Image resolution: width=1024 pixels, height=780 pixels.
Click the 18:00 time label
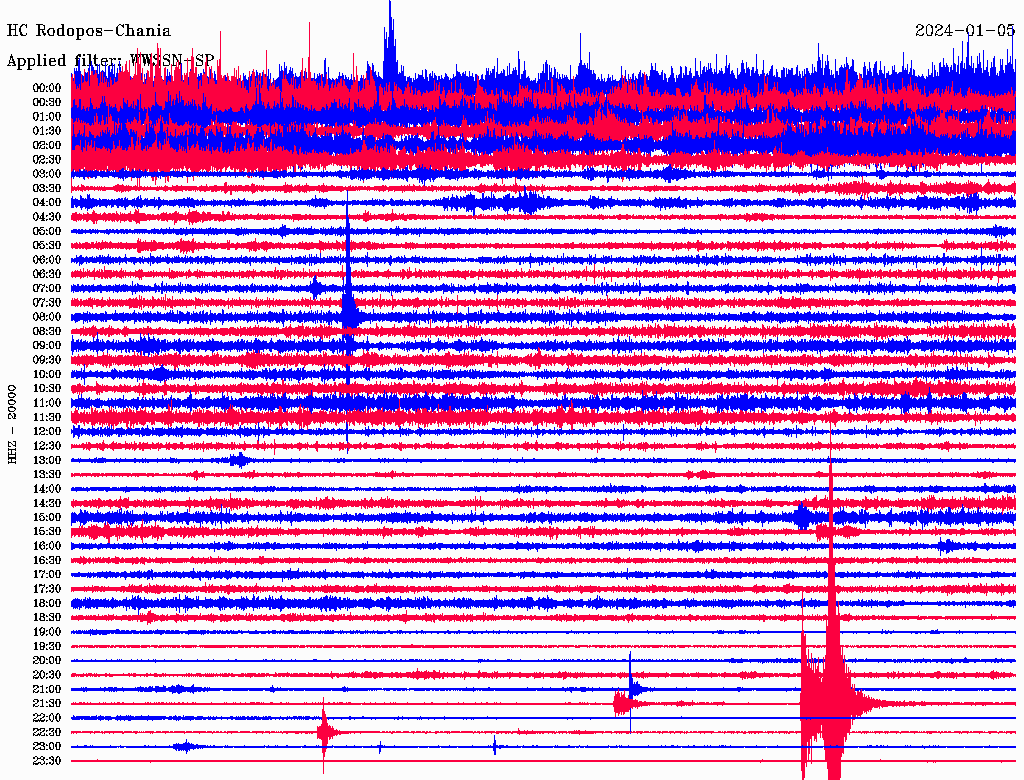[x=47, y=604]
